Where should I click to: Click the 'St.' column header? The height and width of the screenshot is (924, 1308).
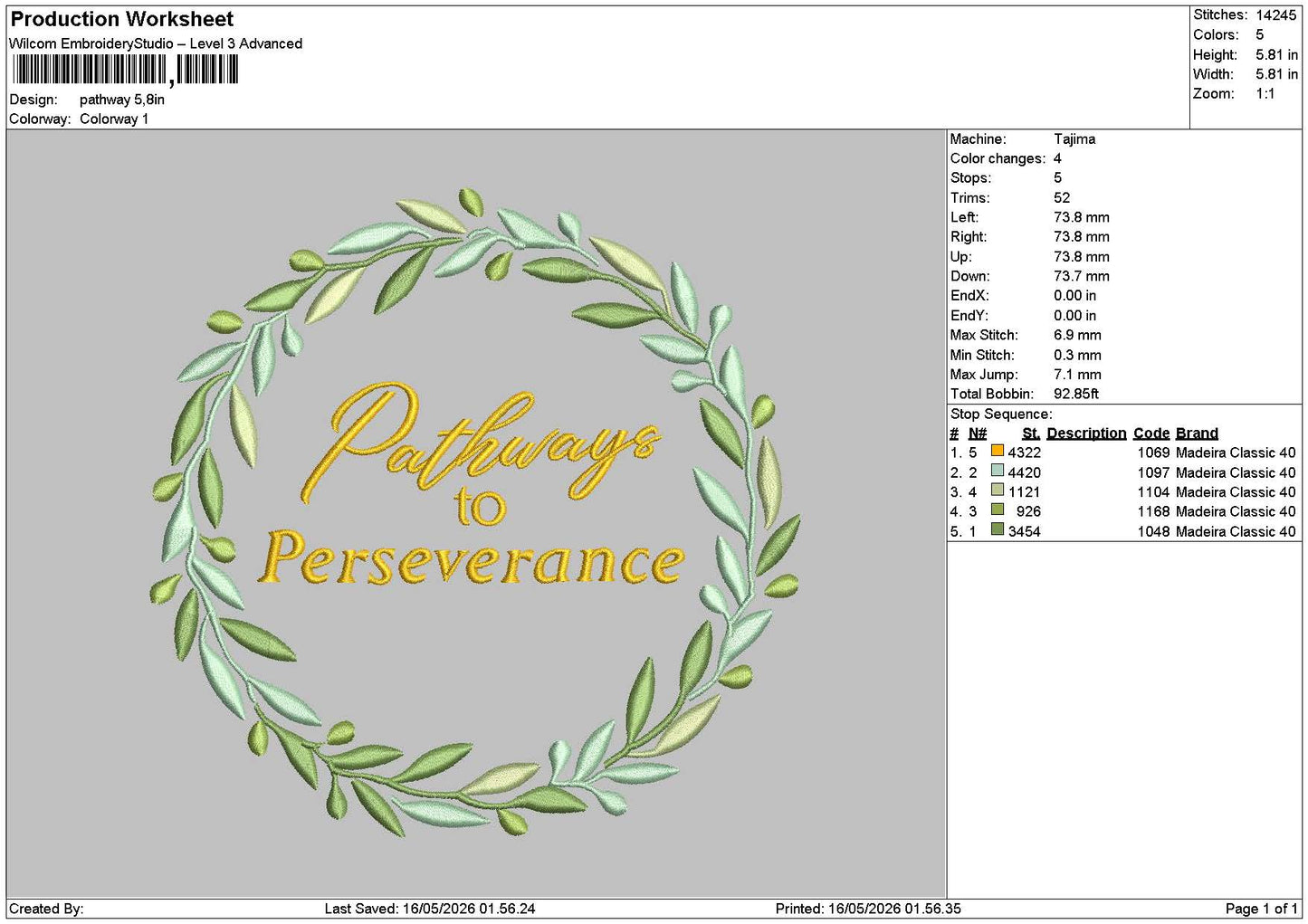(x=1031, y=433)
